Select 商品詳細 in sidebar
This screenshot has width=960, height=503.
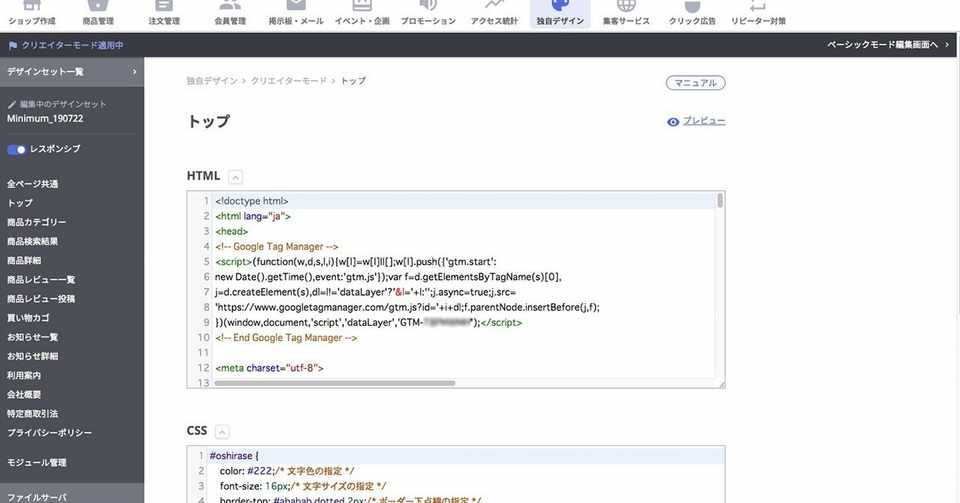[24, 260]
